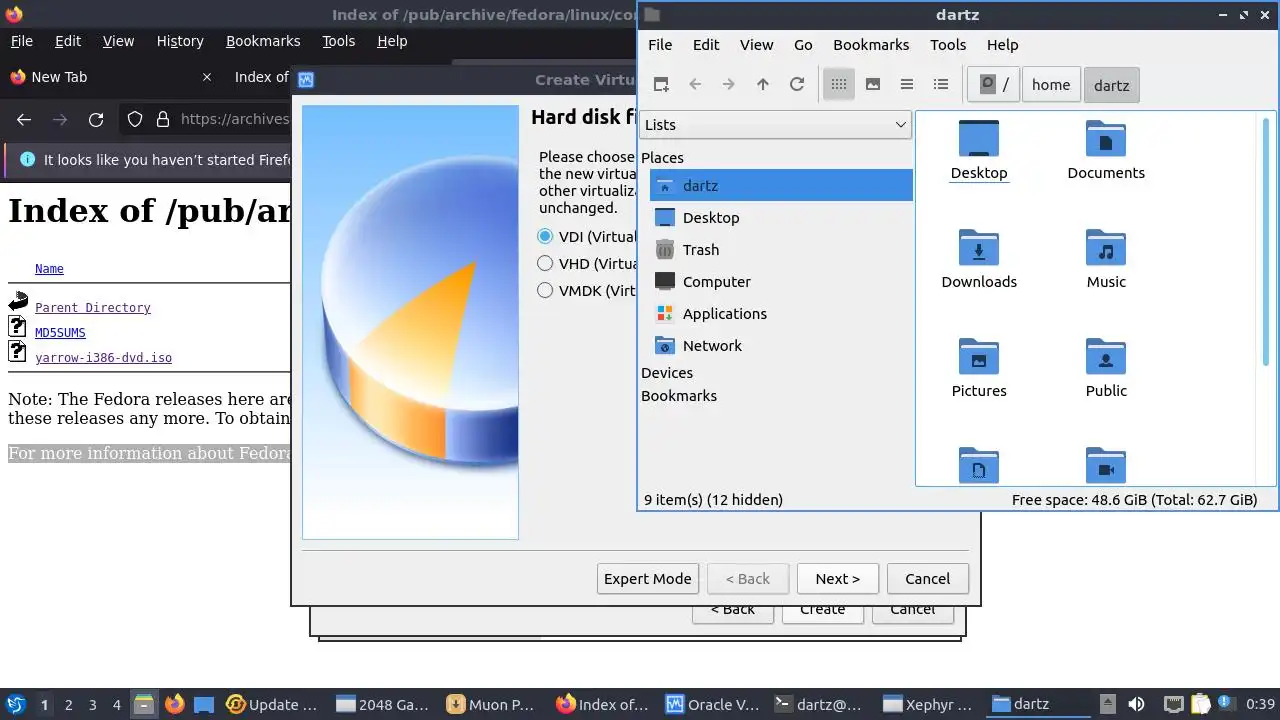
Task: Select dartz home in Places sidebar
Action: pyautogui.click(x=781, y=186)
